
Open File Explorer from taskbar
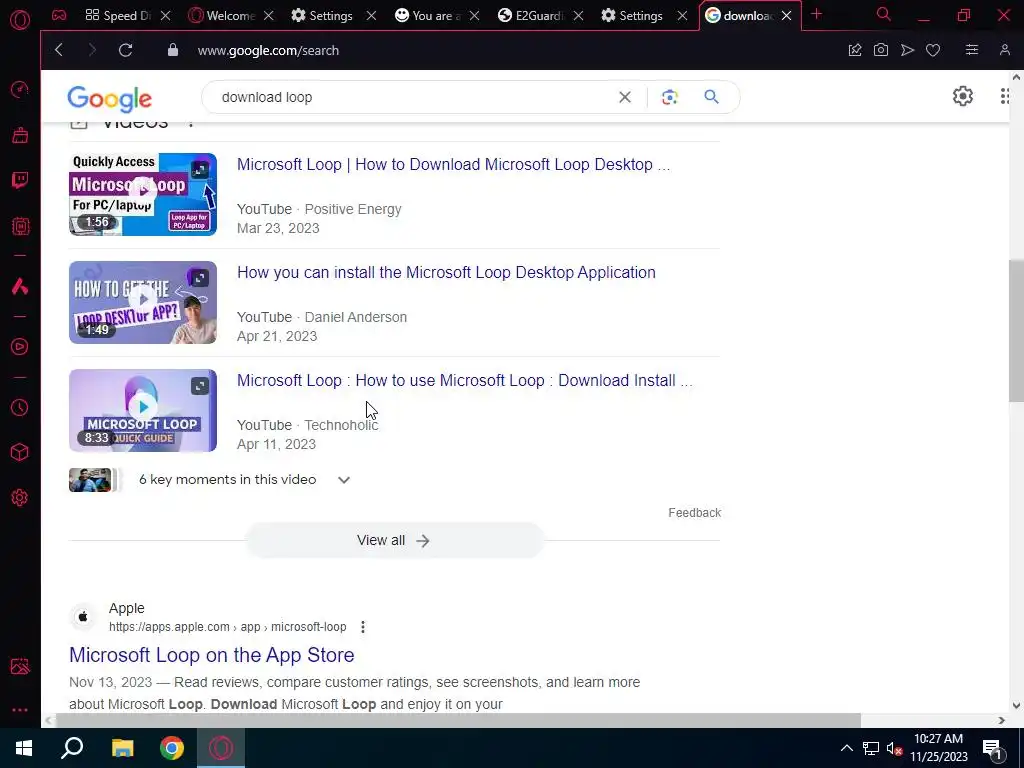[x=122, y=748]
